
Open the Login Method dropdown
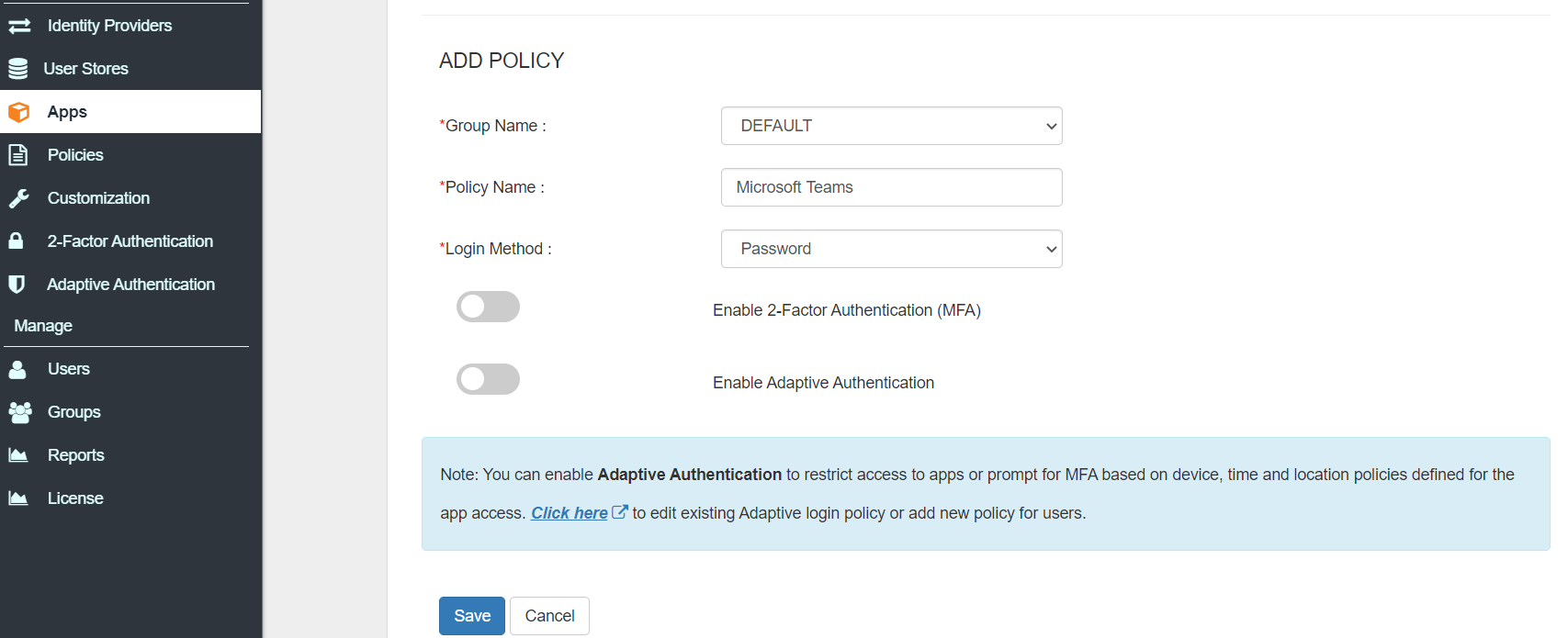pyautogui.click(x=891, y=249)
